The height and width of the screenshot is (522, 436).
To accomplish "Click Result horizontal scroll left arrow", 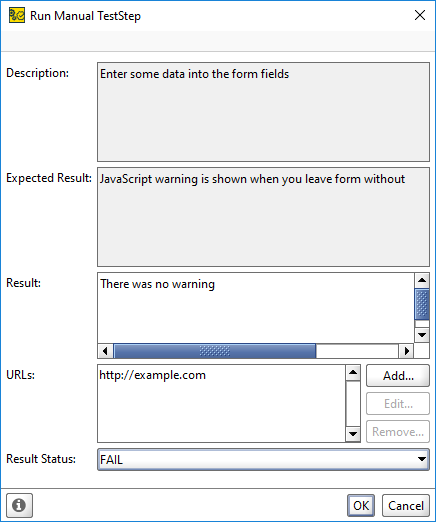I will pos(105,351).
